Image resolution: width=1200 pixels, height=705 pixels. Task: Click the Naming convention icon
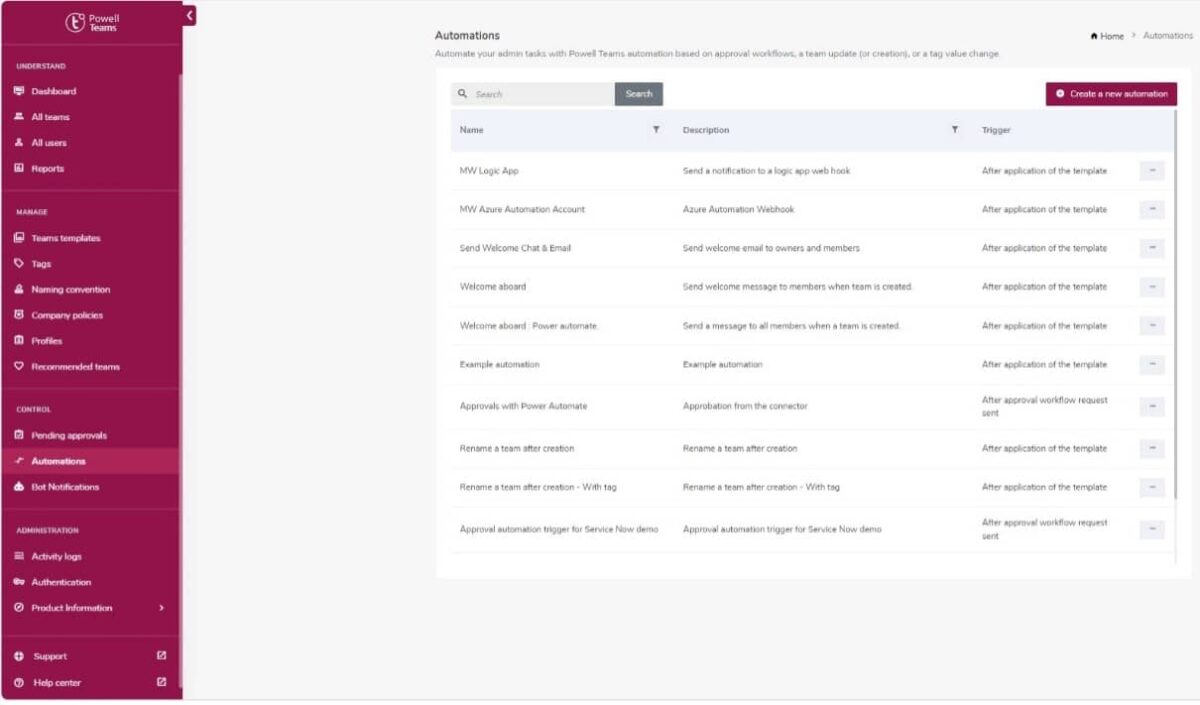click(19, 290)
